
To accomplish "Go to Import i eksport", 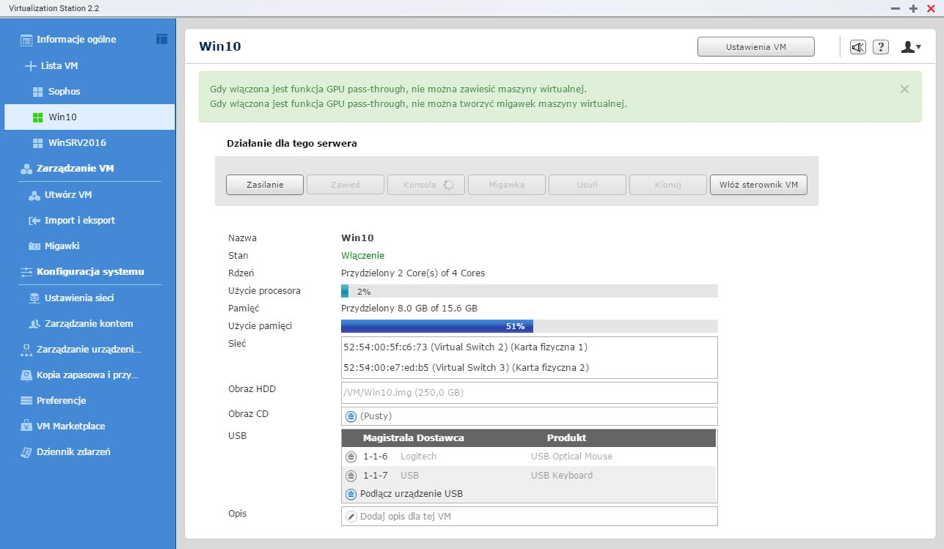I will [x=79, y=221].
